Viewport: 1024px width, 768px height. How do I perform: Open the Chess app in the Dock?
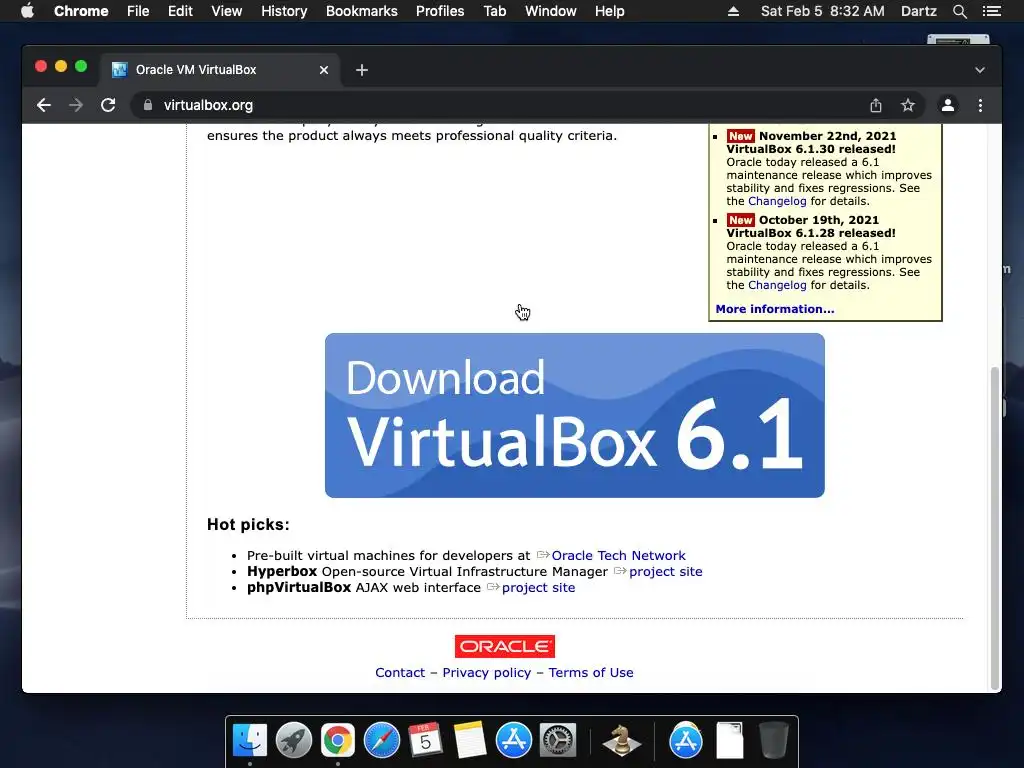[621, 740]
